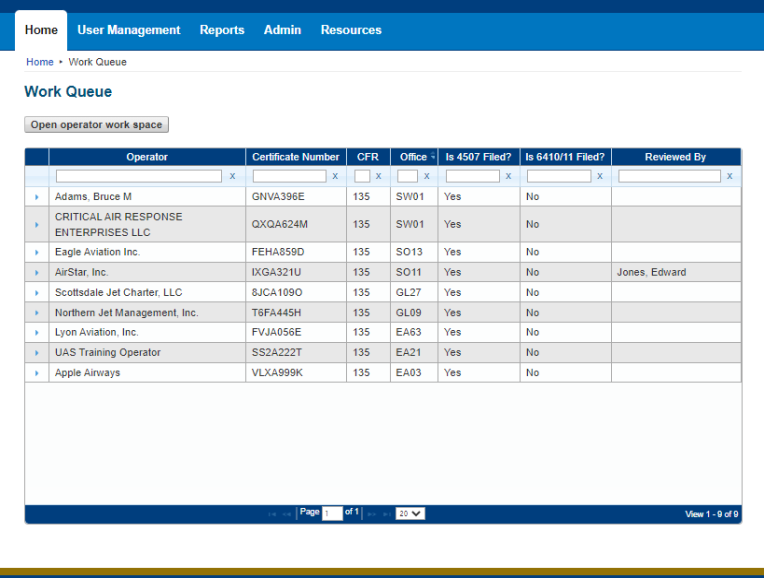Expand the Adams, Bruce M row
This screenshot has height=578, width=764.
pos(37,197)
